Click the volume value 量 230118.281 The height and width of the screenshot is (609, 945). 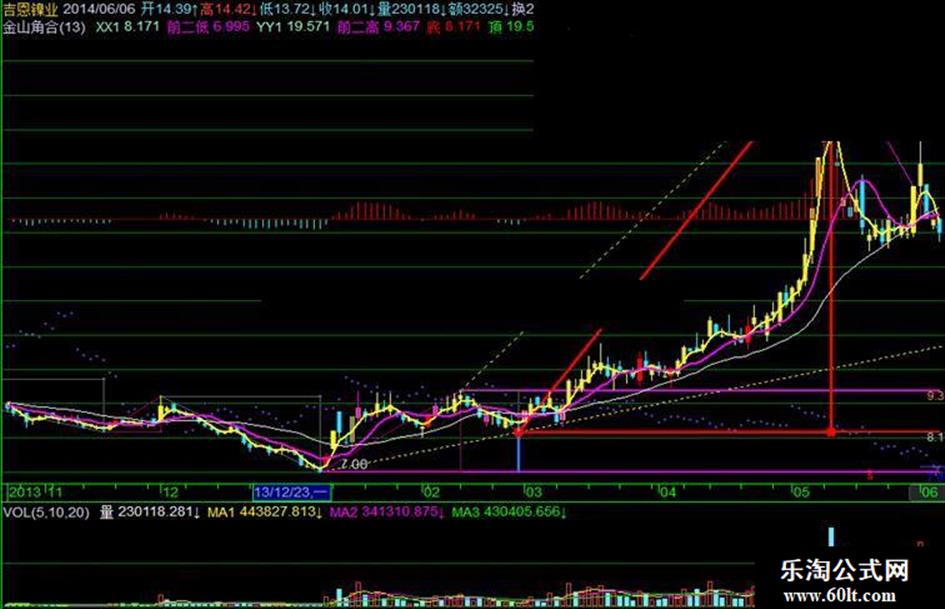point(150,513)
